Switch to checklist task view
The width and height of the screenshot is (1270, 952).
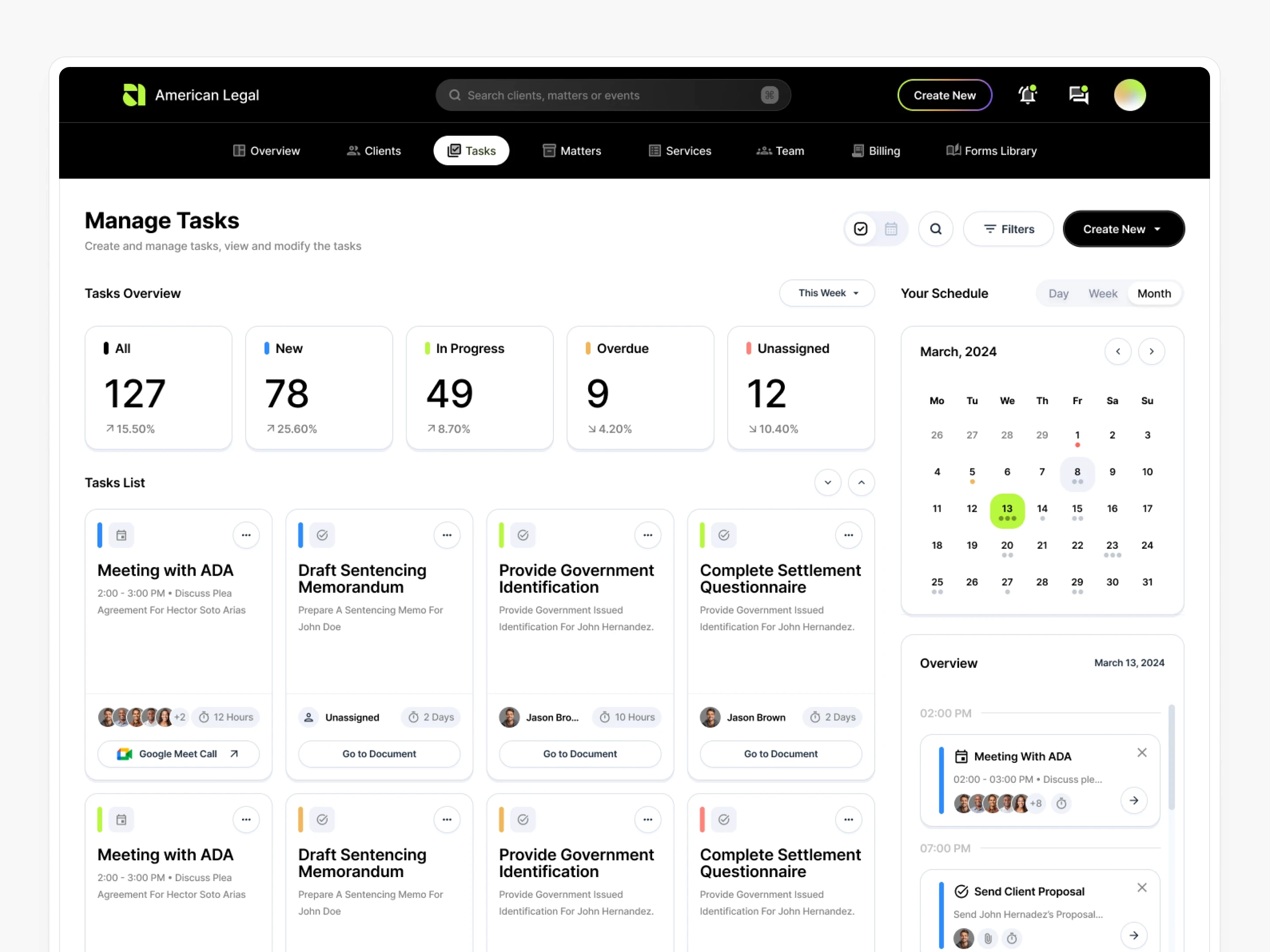tap(860, 229)
